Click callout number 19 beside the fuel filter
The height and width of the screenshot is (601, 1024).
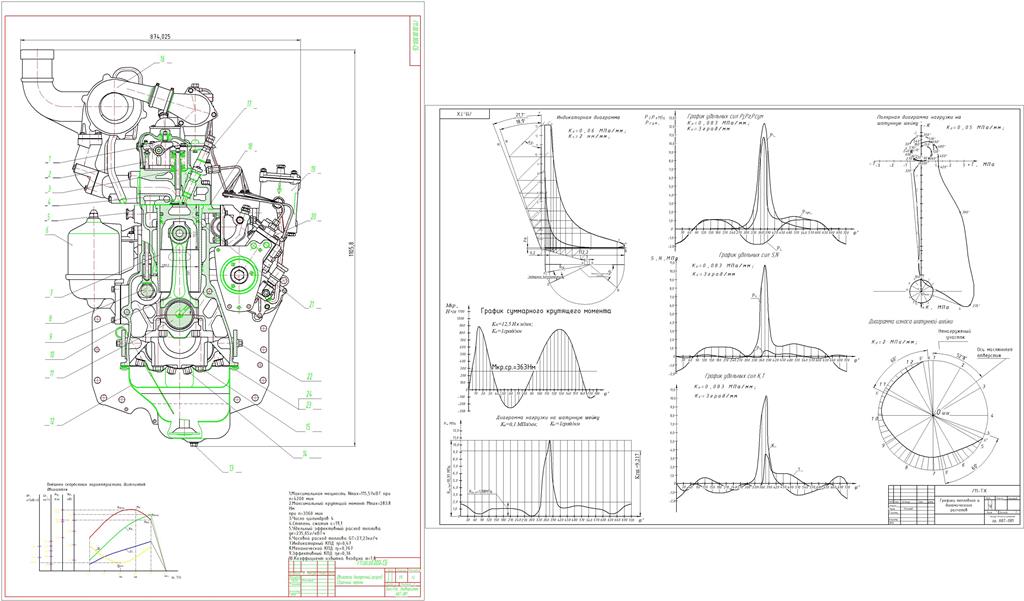click(313, 169)
